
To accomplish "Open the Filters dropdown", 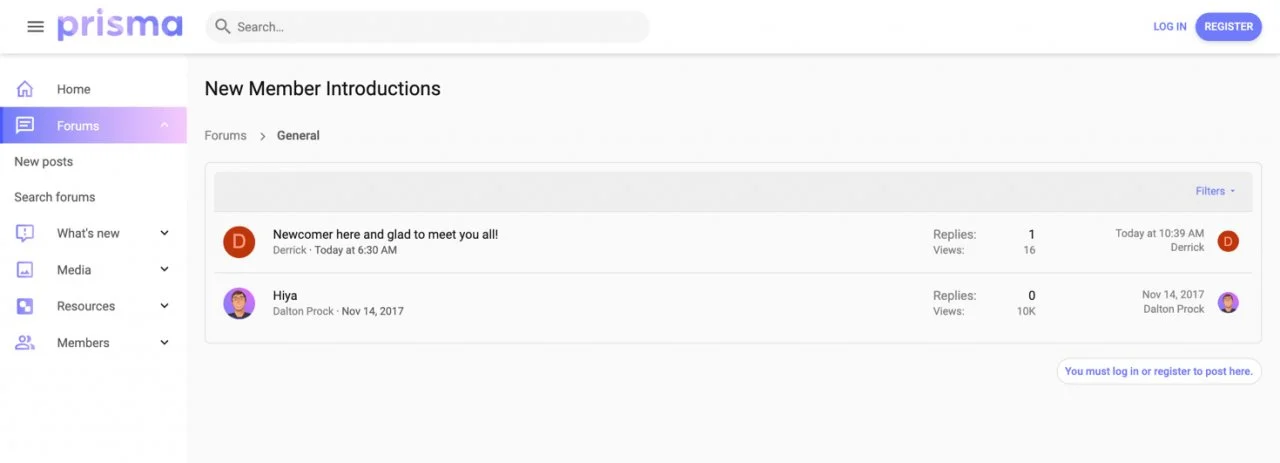I will click(x=1215, y=191).
